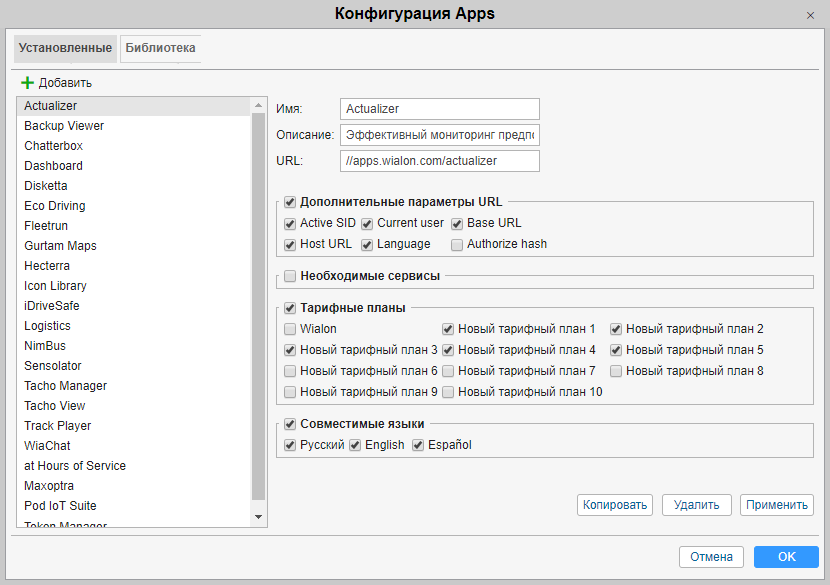Uncheck the Español language checkbox
Viewport: 830px width, 585px height.
418,445
